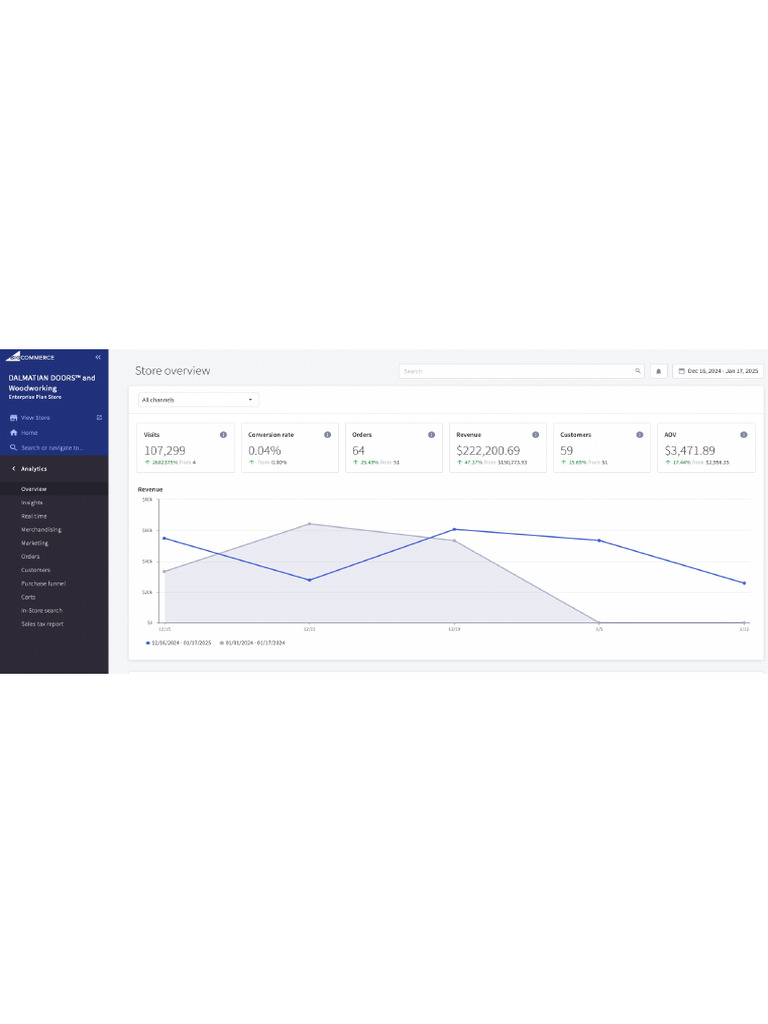Click the sidebar search magnifier icon

13,448
